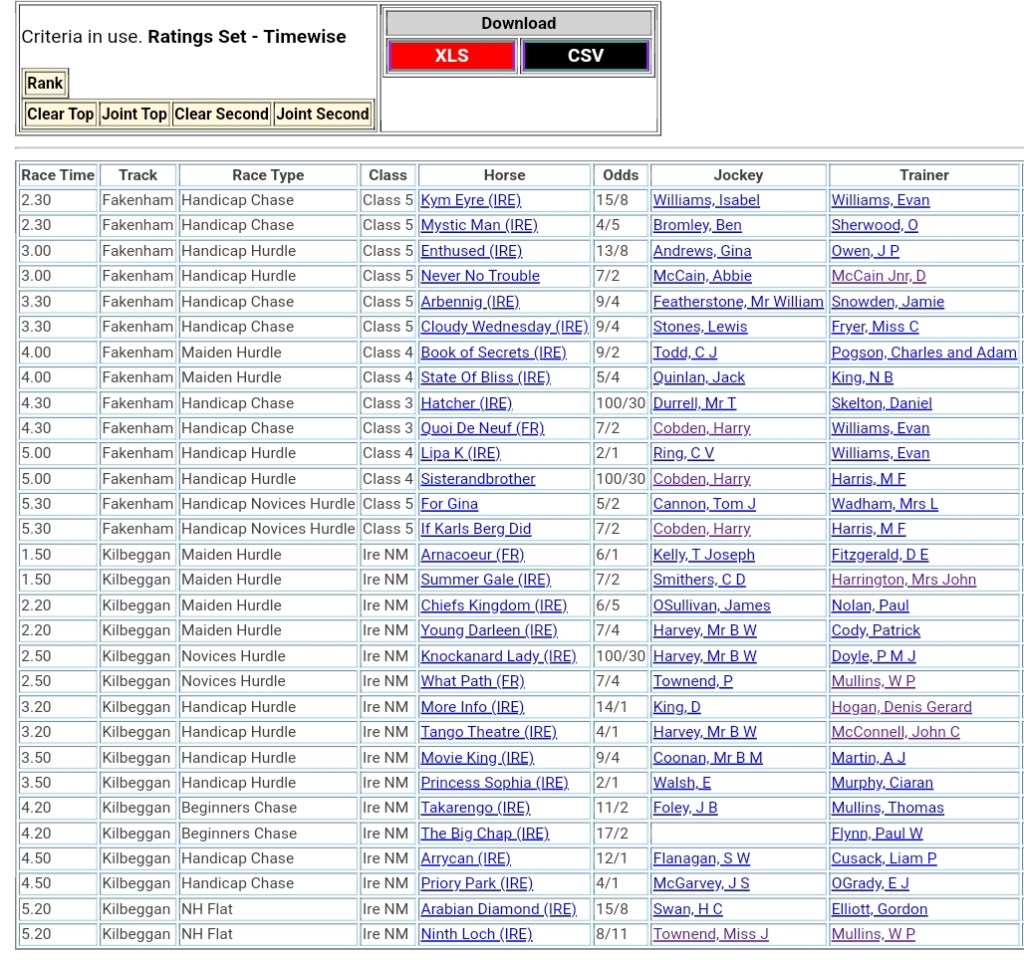
Task: Open jockey OSullivan, James link
Action: pyautogui.click(x=711, y=605)
